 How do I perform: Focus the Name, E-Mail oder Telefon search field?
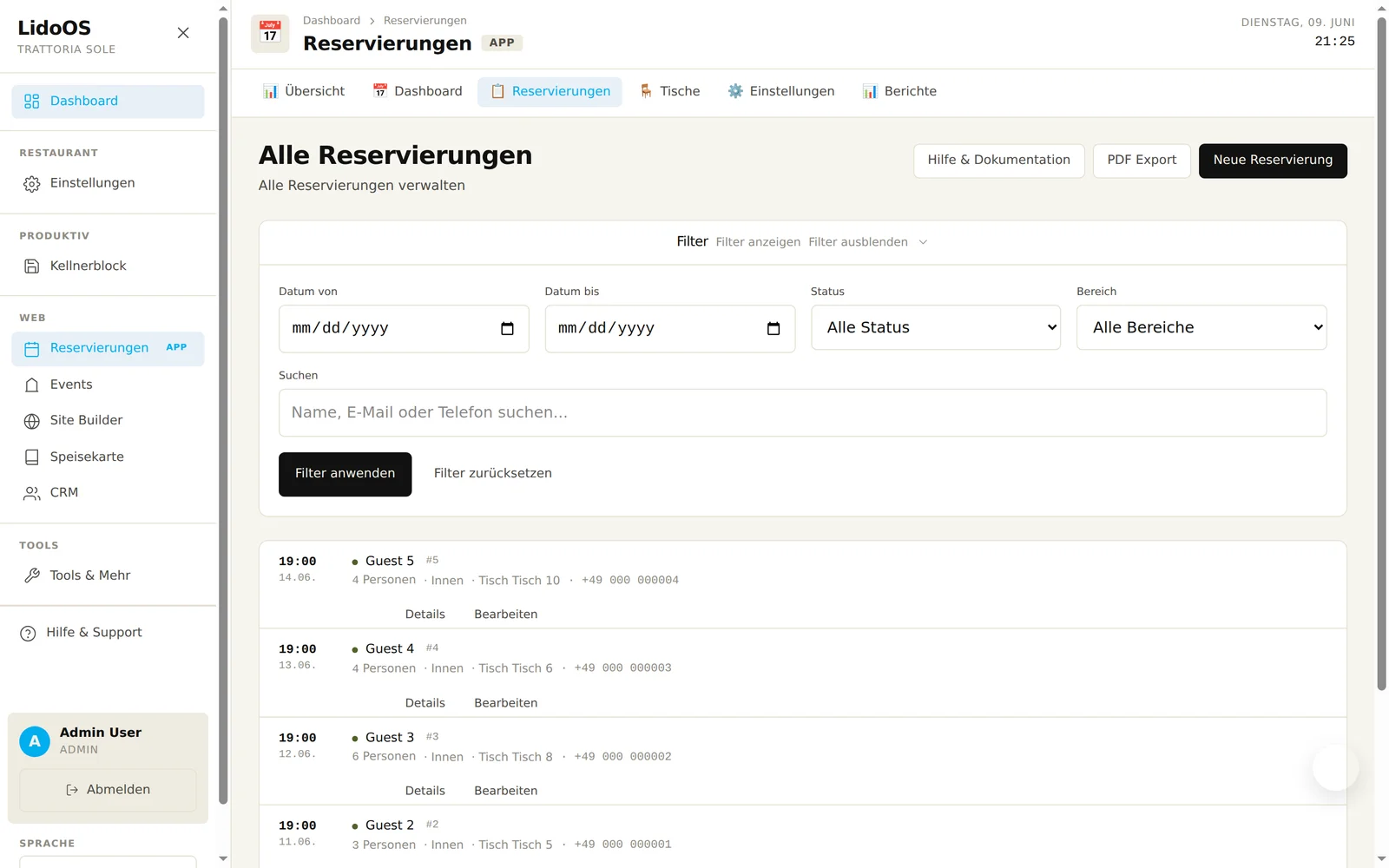tap(802, 412)
